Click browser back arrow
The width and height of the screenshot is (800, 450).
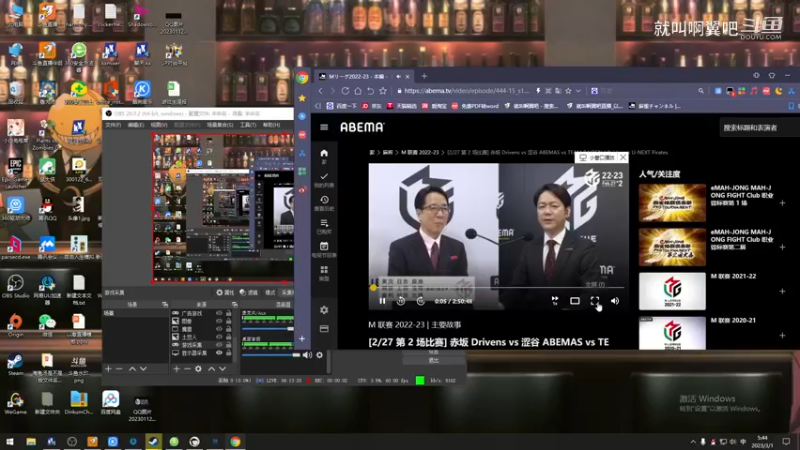coord(320,91)
